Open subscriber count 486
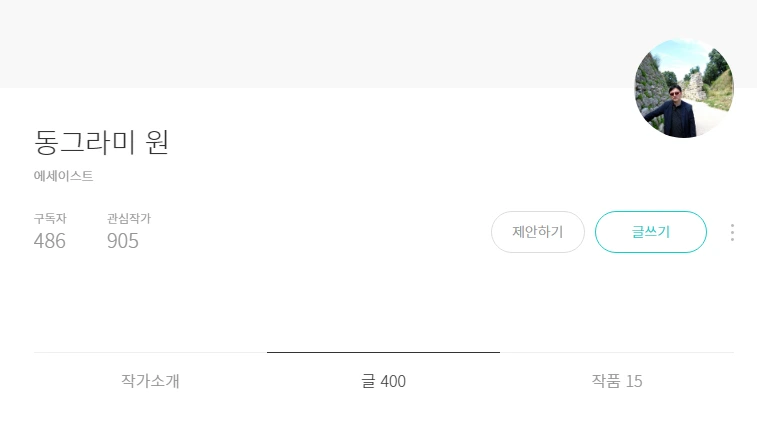The image size is (757, 424). tap(50, 241)
